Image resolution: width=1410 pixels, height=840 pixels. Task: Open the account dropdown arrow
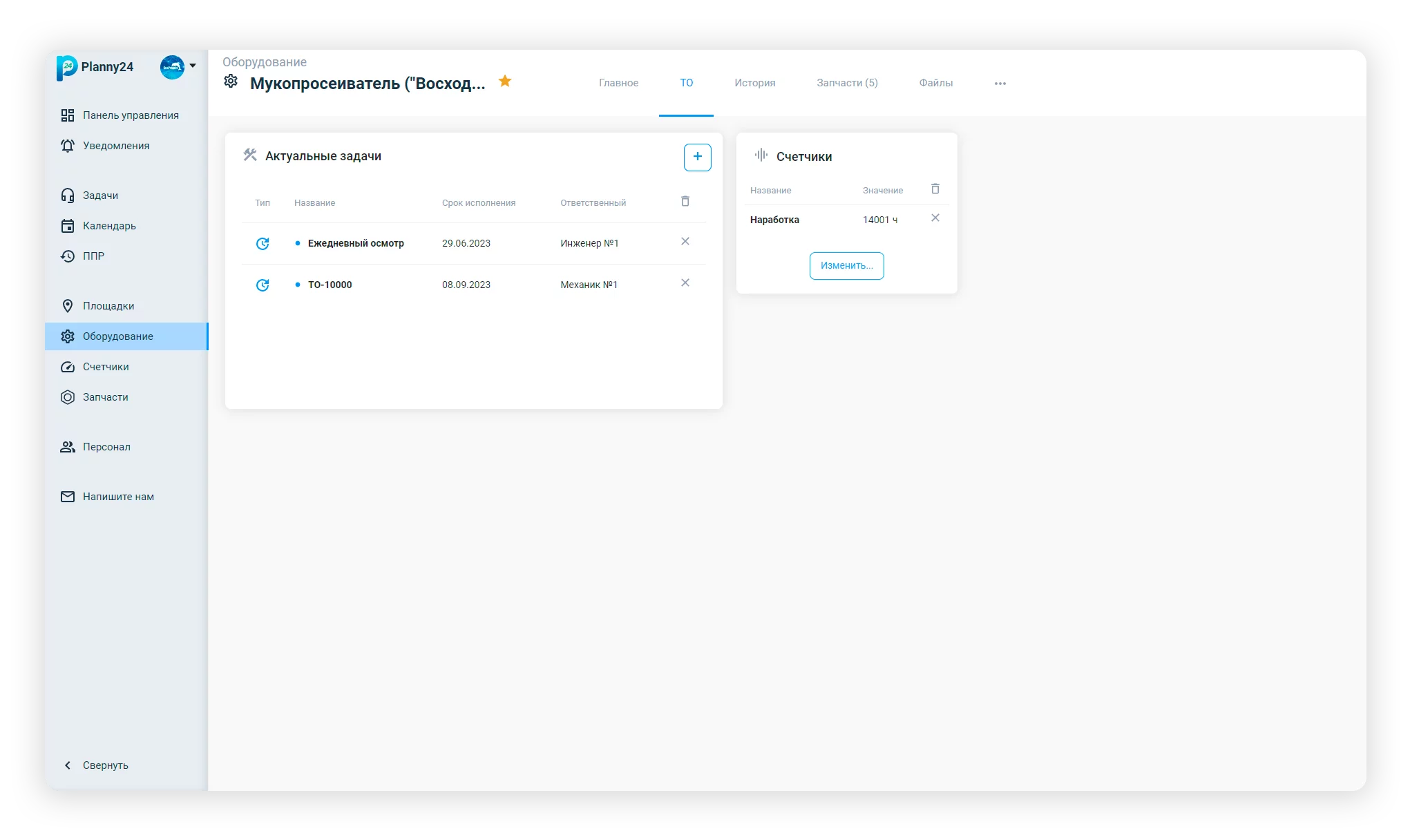193,66
